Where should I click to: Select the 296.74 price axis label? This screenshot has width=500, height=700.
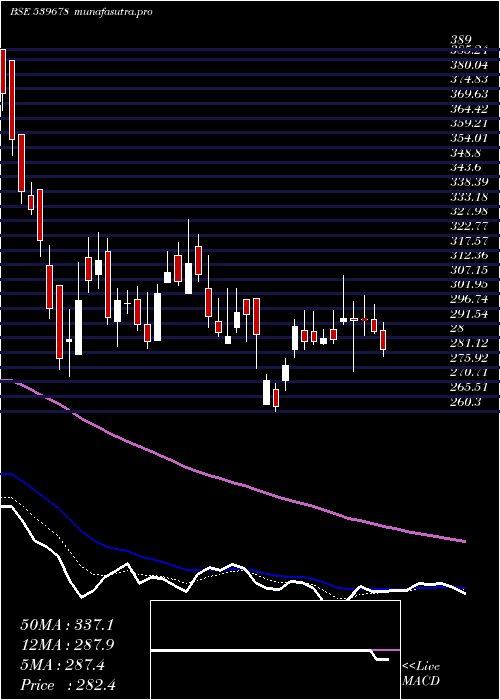point(469,299)
